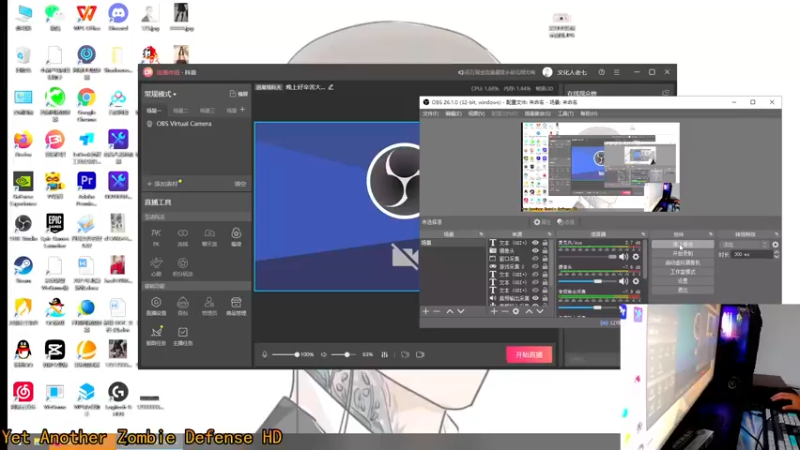Open PK tool in Douyin live tools

point(156,237)
